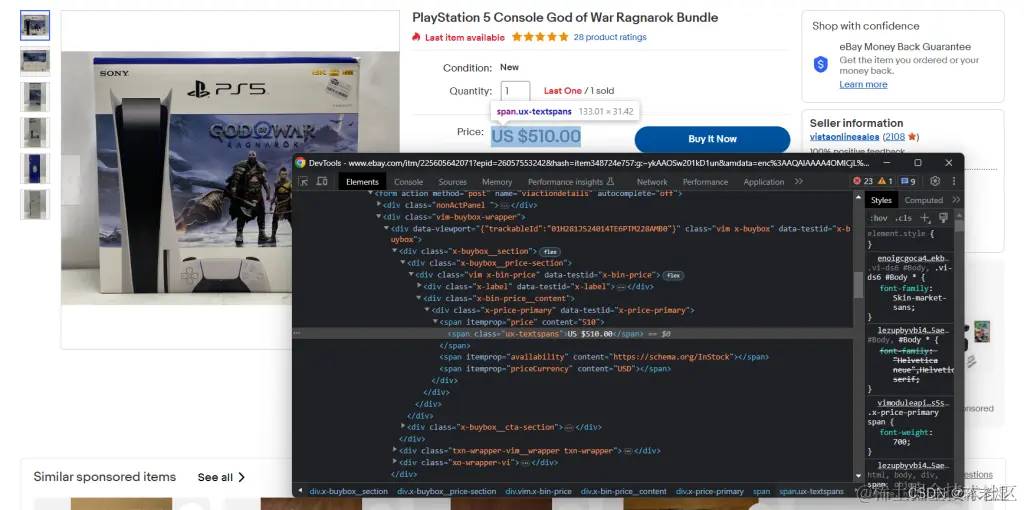Switch to the Console tab

[409, 182]
